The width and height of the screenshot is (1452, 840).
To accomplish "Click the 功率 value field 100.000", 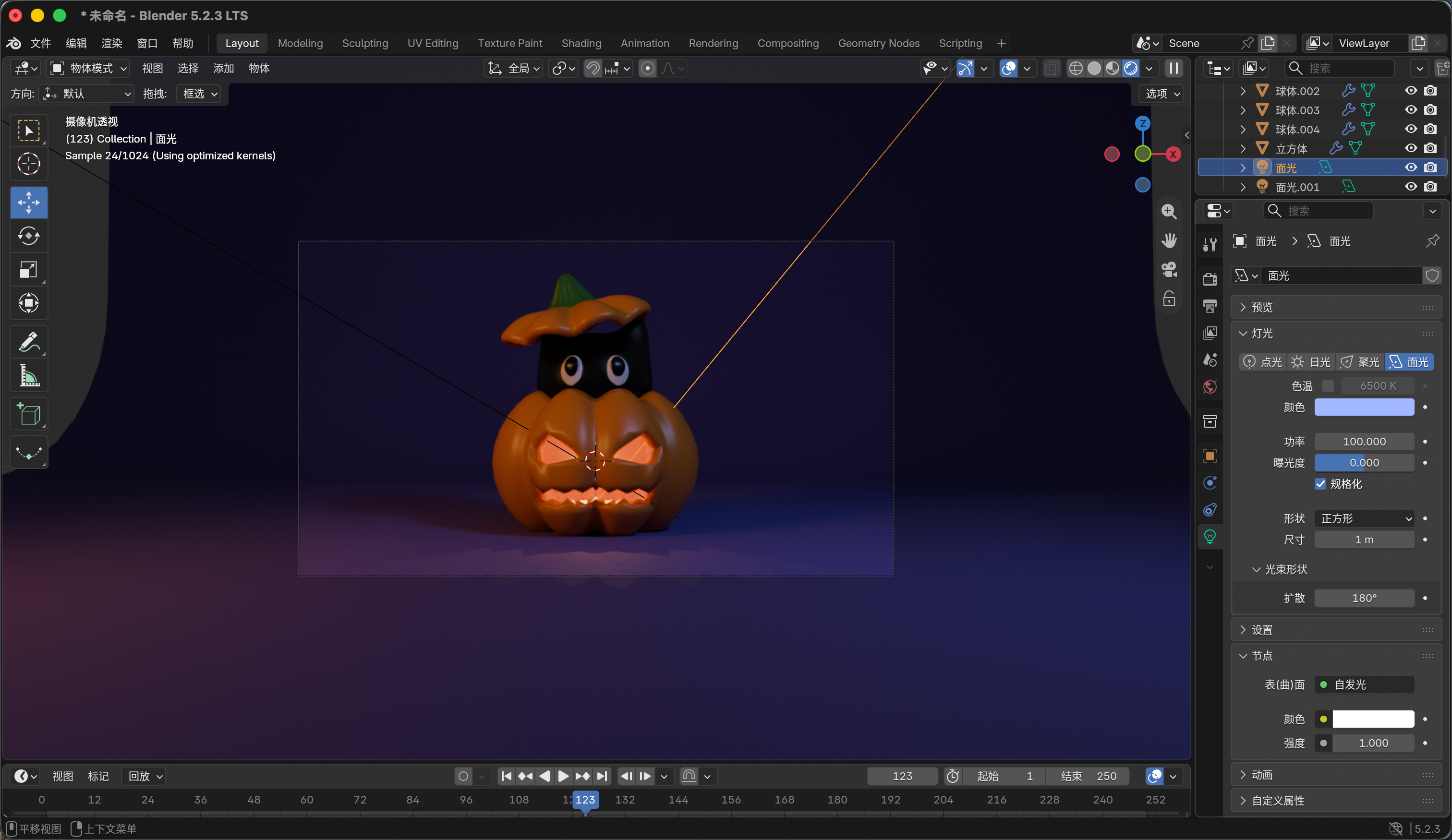I will 1365,441.
